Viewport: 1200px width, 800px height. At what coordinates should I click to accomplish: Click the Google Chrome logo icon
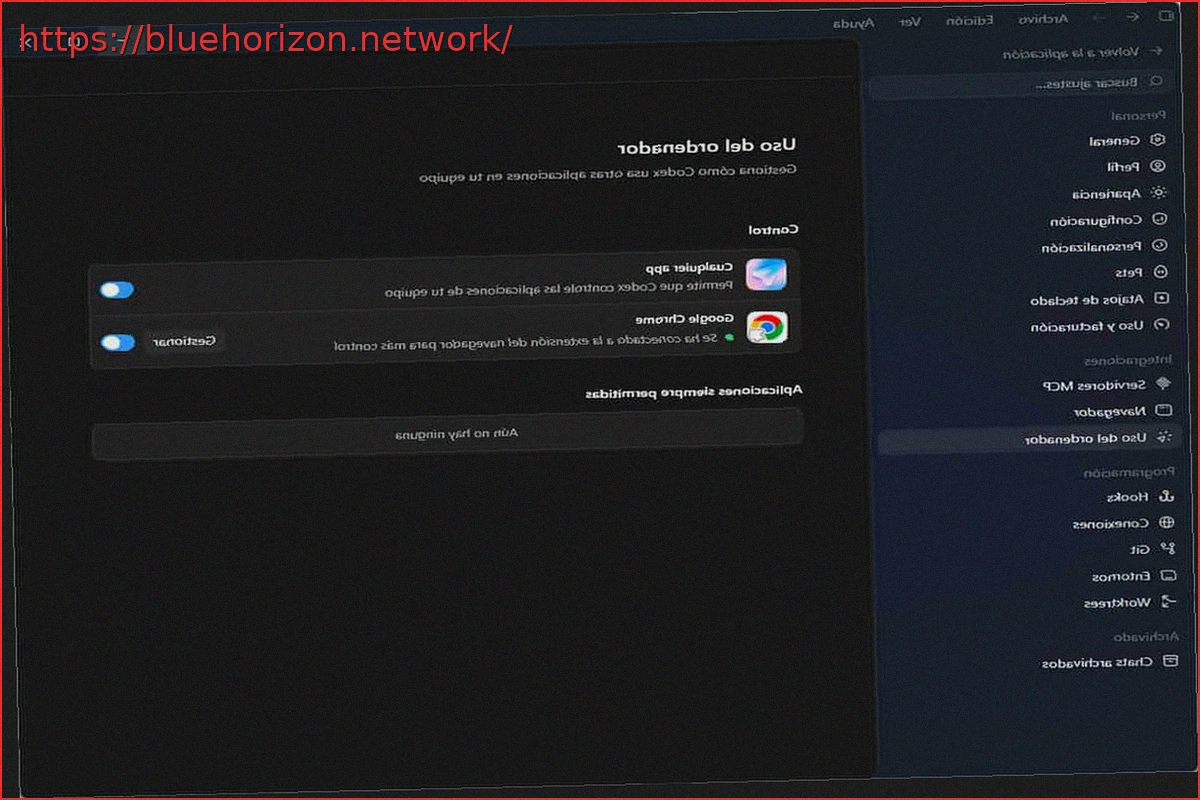(x=767, y=328)
